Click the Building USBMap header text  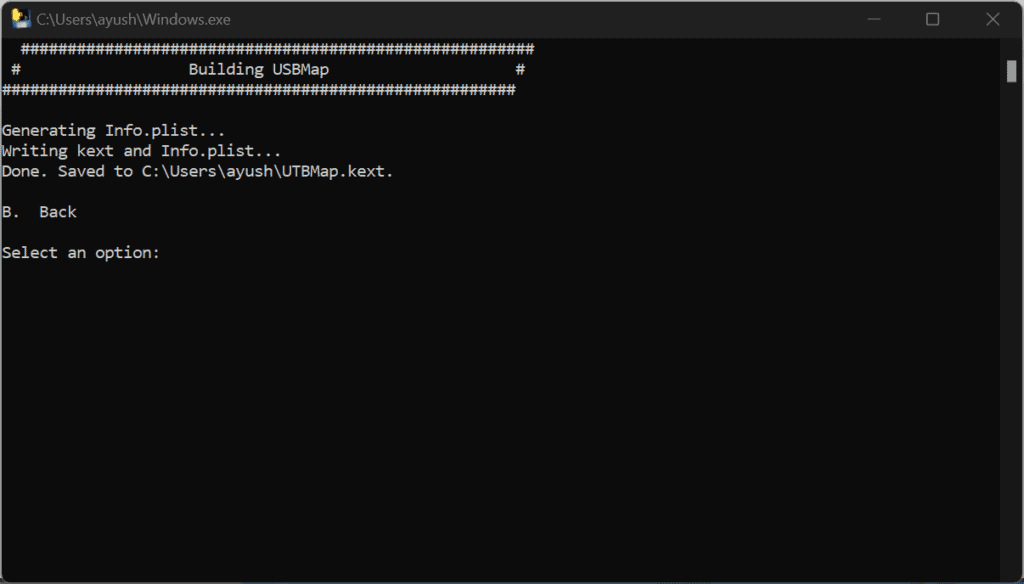(x=258, y=69)
